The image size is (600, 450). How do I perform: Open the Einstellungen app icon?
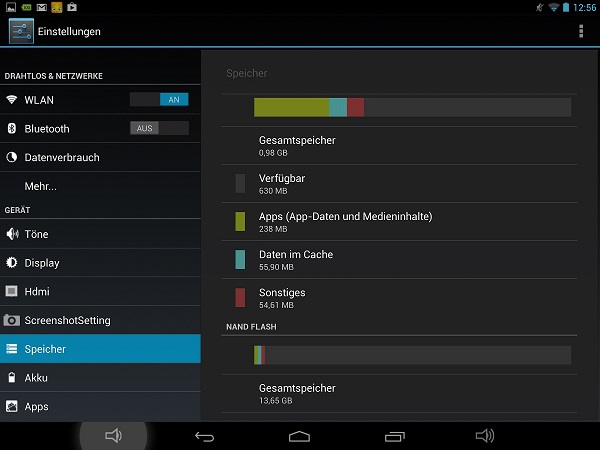coord(21,31)
